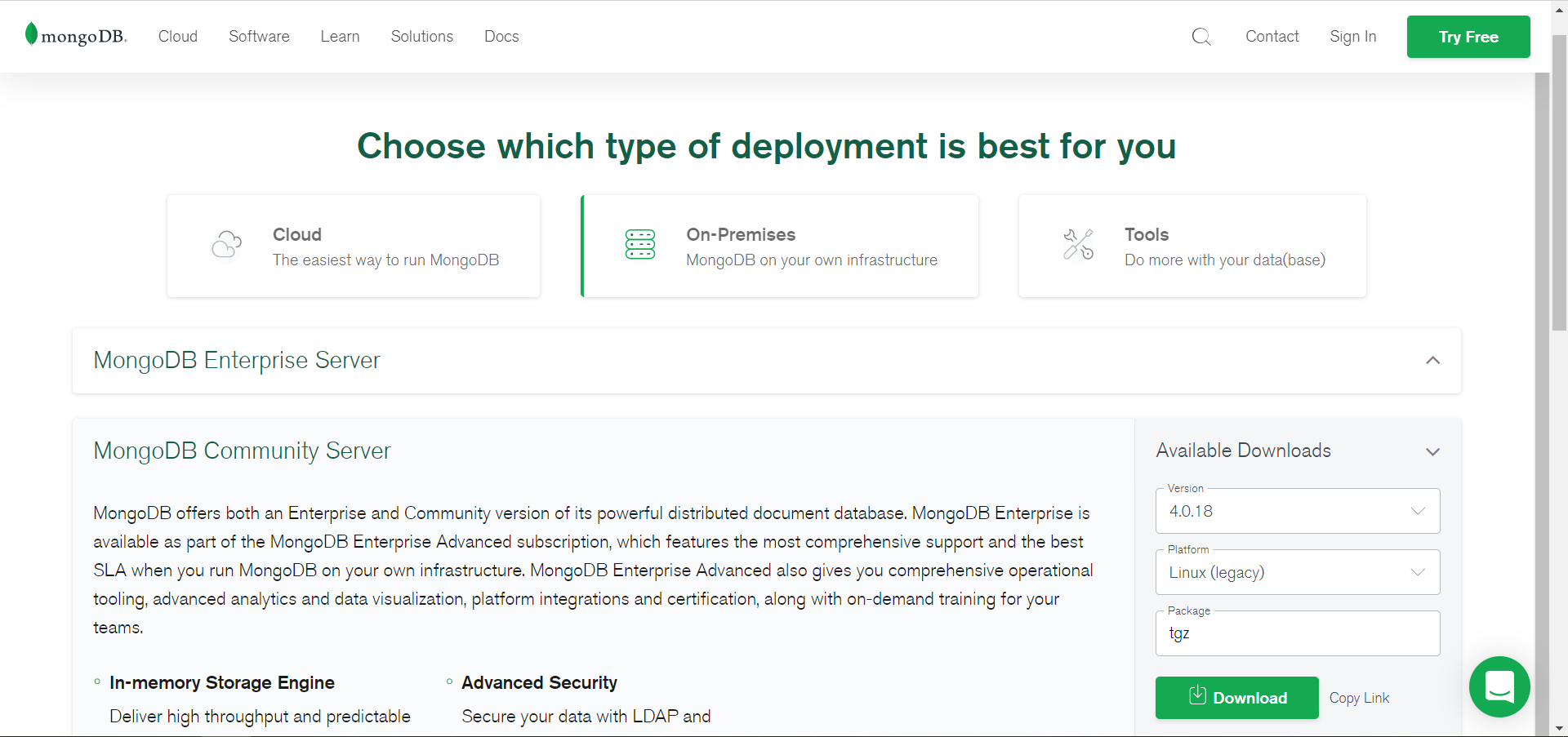1568x737 pixels.
Task: Click the Tools wrench icon
Action: coord(1078,245)
